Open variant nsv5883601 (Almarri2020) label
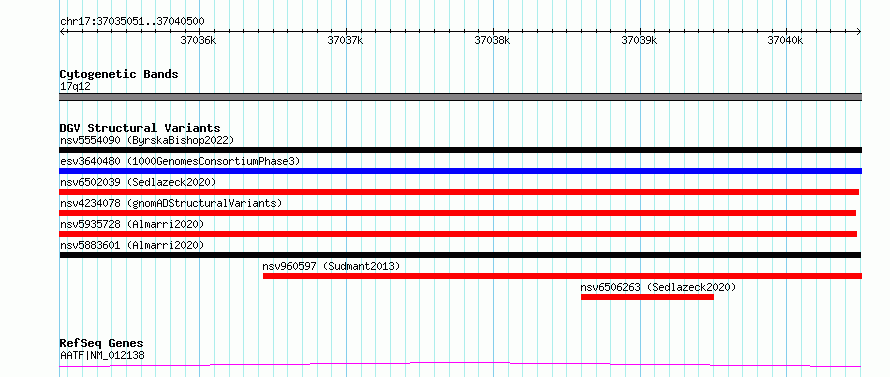Image resolution: width=890 pixels, height=377 pixels. tap(132, 245)
